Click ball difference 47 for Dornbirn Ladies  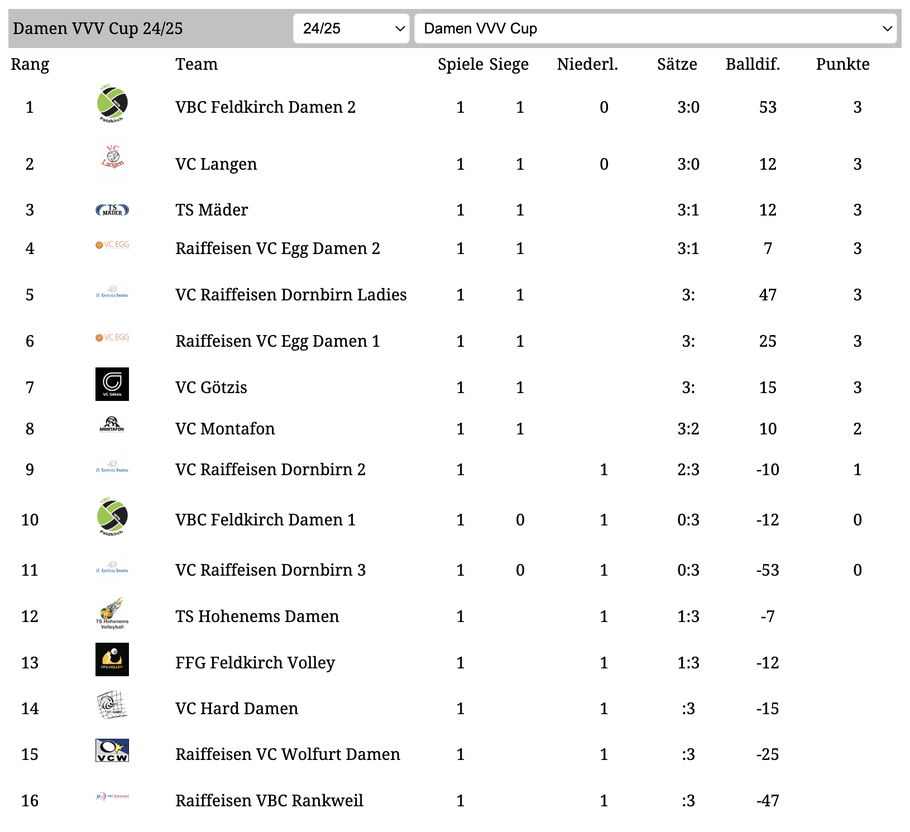(x=768, y=295)
